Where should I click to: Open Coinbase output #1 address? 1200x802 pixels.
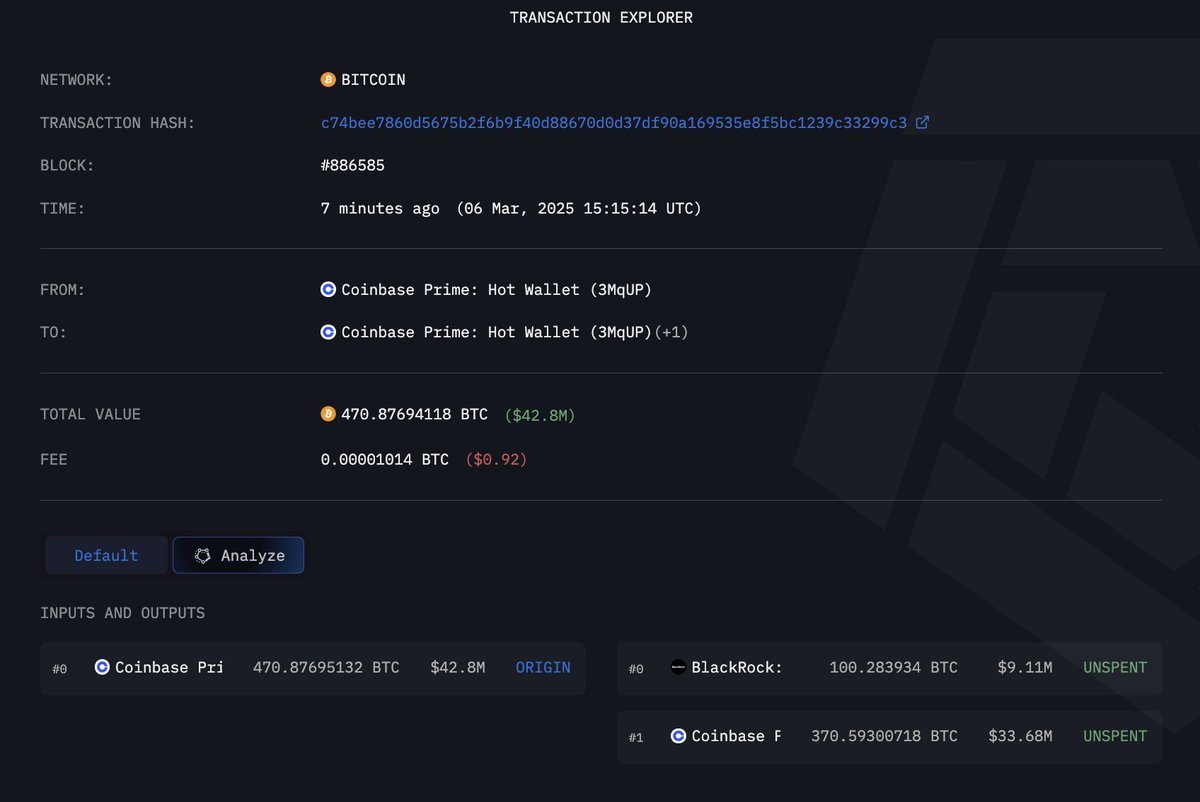pyautogui.click(x=736, y=736)
